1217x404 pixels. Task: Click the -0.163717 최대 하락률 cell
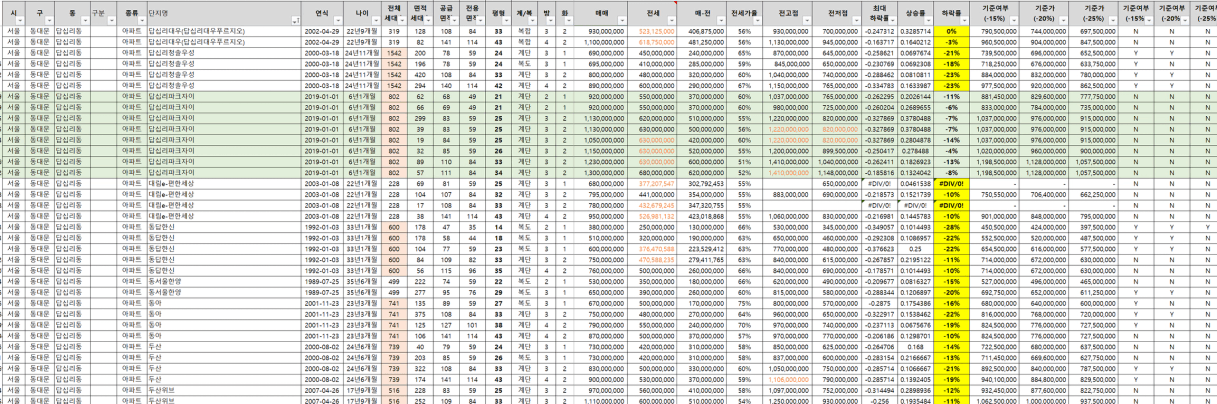pos(880,43)
